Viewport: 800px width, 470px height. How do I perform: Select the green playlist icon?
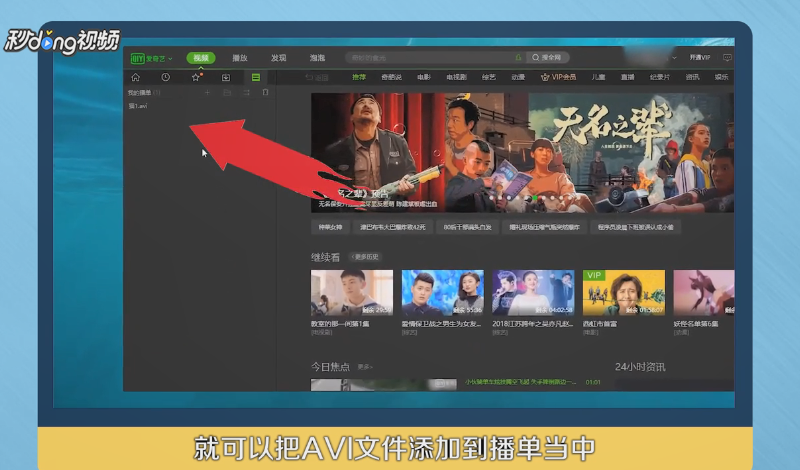[256, 77]
